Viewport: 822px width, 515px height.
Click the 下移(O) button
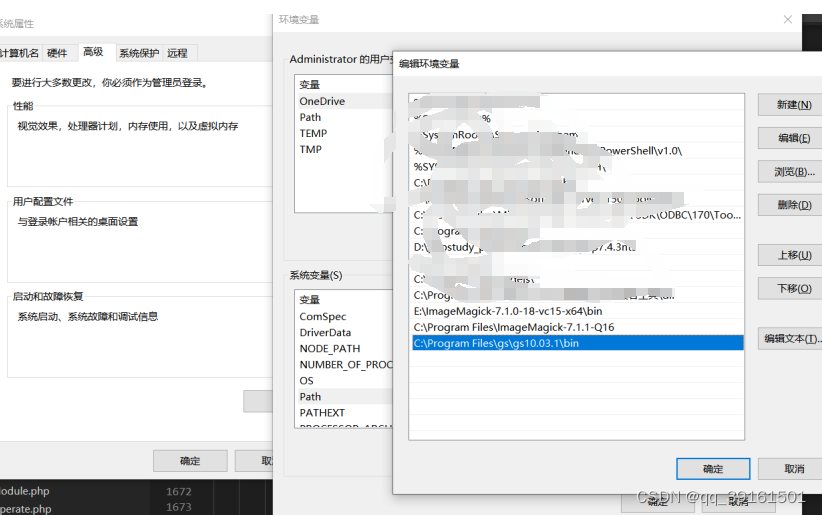pyautogui.click(x=790, y=289)
